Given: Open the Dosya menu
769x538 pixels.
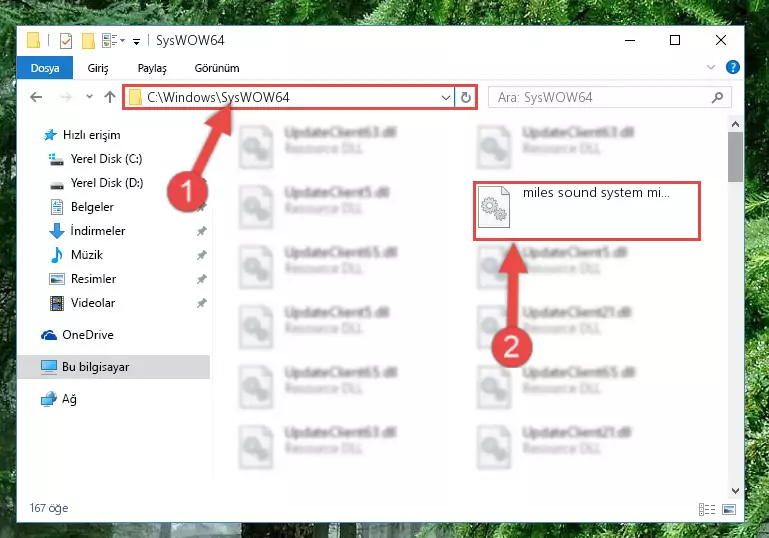Looking at the screenshot, I should pos(45,68).
